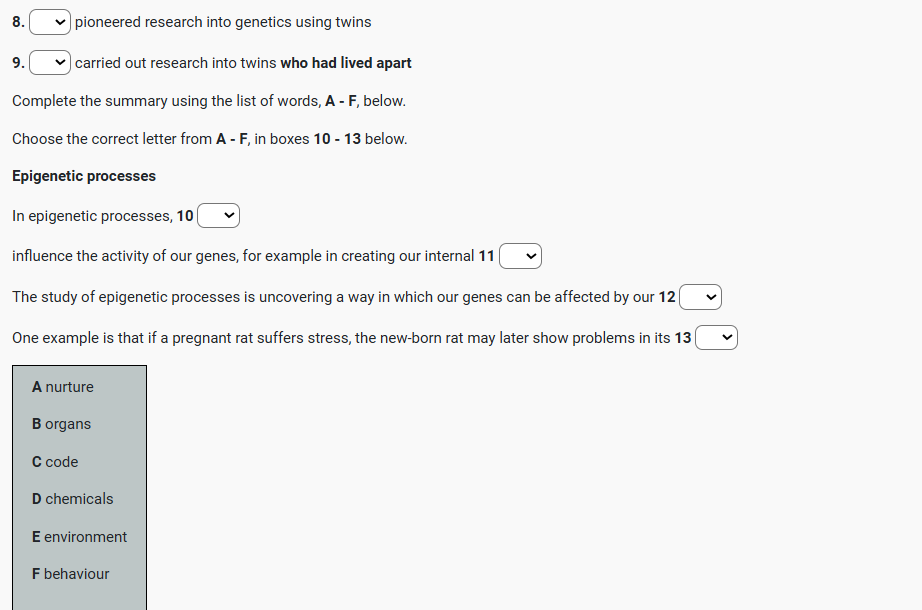Click 'influence the activity of our genes' sentence
The height and width of the screenshot is (610, 922).
(243, 256)
